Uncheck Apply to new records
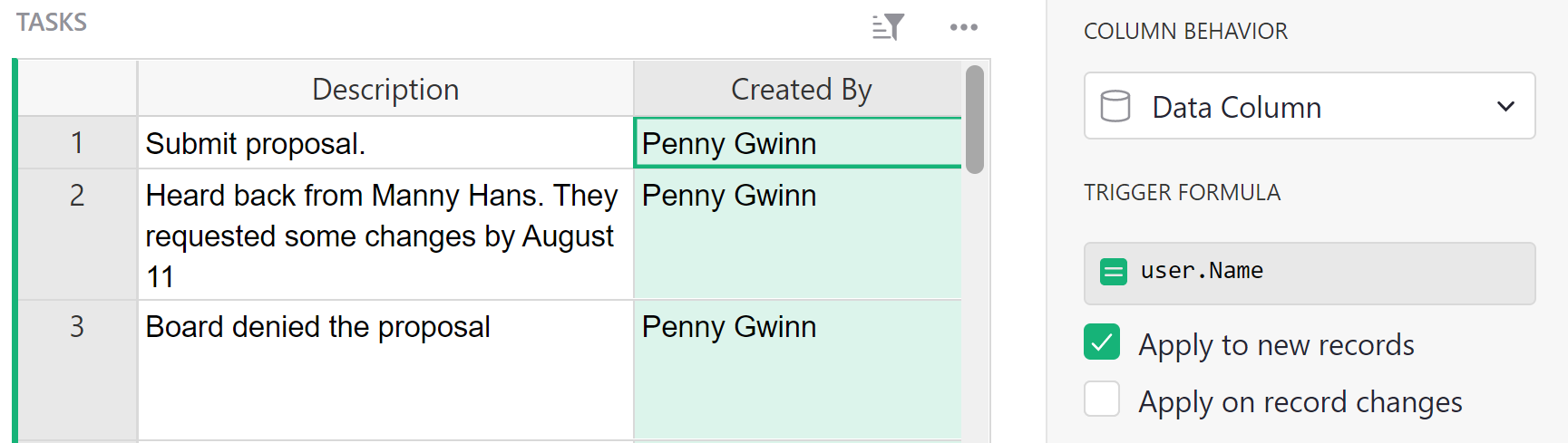1568x443 pixels. [1102, 342]
